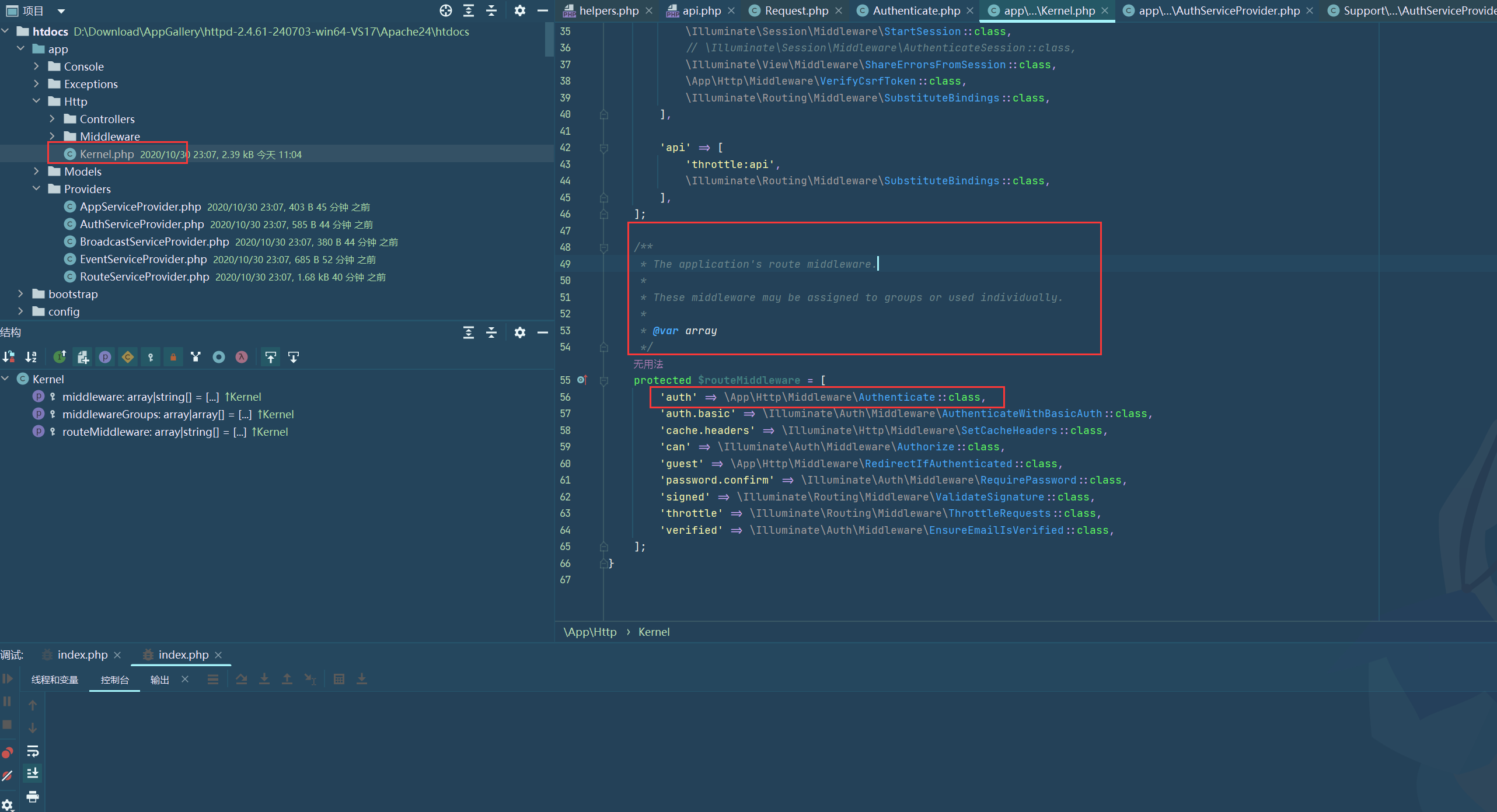Open the 线程和变量 debug tab
Viewport: 1497px width, 812px height.
(54, 680)
